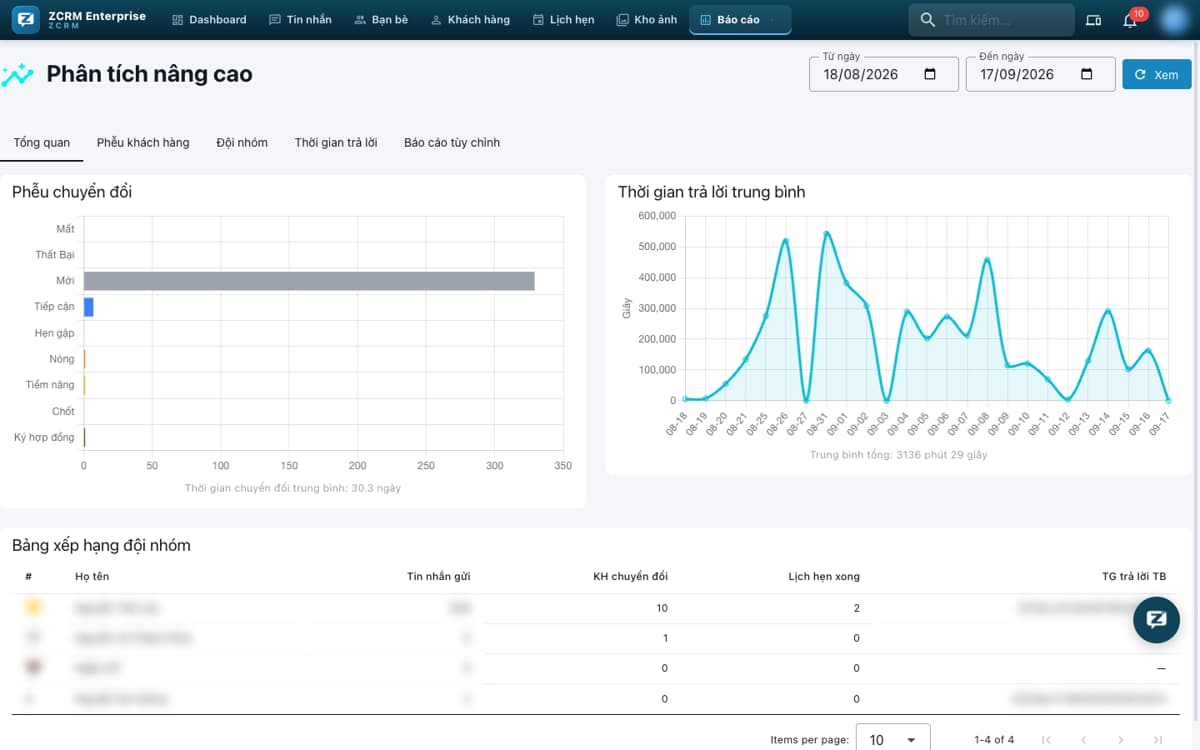Click the KH chuyển đổi value 10 in the ranking table

(662, 608)
